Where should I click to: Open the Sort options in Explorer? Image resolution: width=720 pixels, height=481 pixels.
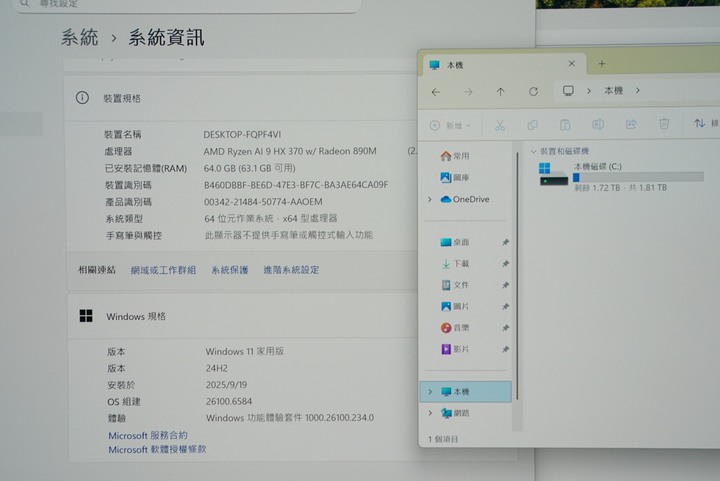[706, 123]
